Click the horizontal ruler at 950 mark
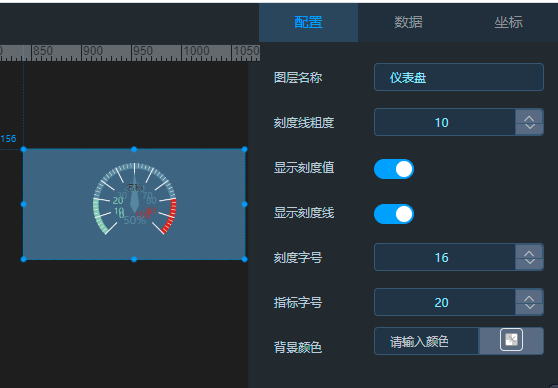The image size is (558, 388). [132, 52]
